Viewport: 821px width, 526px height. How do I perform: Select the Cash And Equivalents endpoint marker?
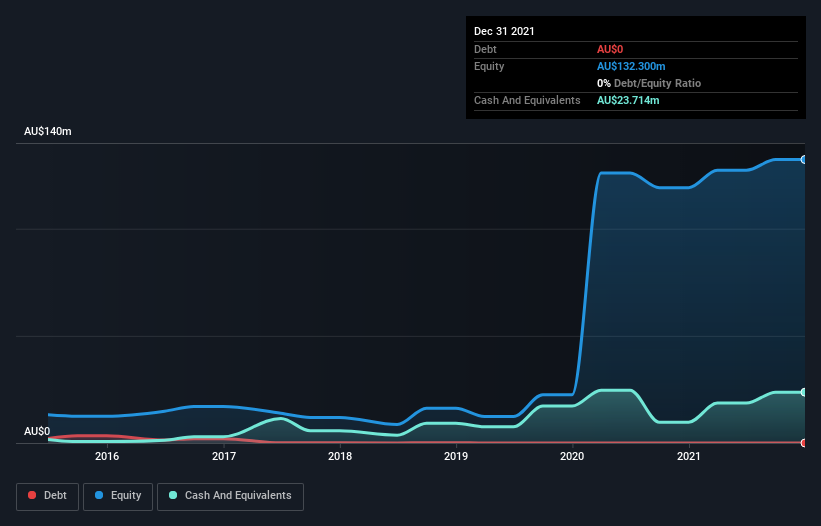click(804, 392)
